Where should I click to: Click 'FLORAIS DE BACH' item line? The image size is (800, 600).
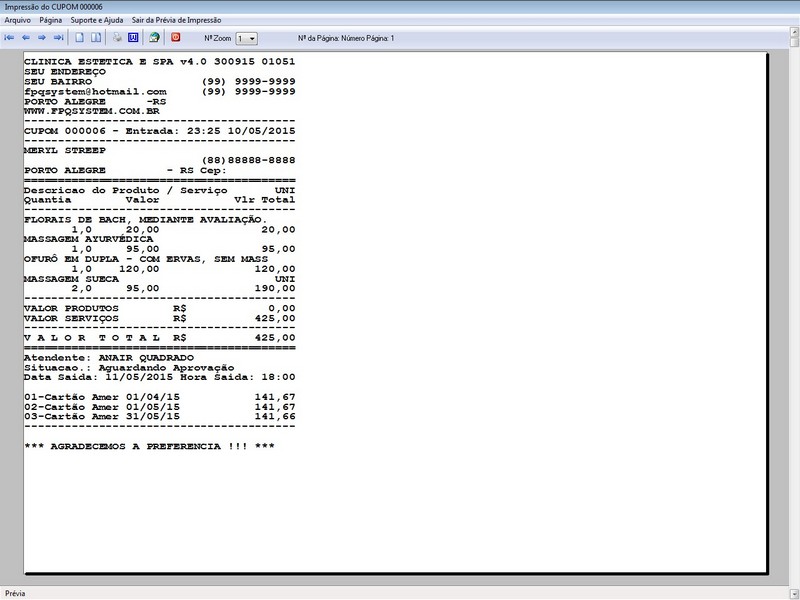point(145,220)
